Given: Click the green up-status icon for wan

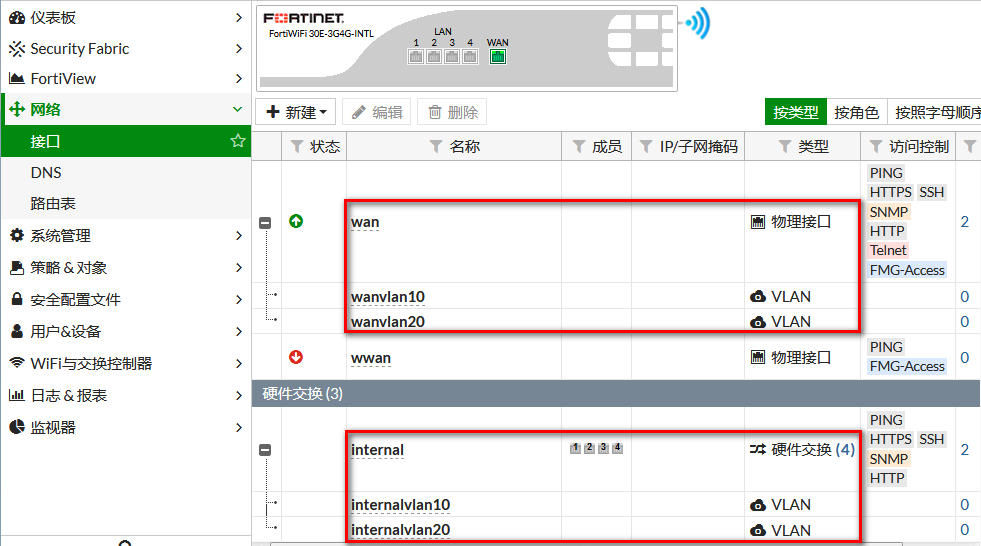Looking at the screenshot, I should pyautogui.click(x=296, y=221).
